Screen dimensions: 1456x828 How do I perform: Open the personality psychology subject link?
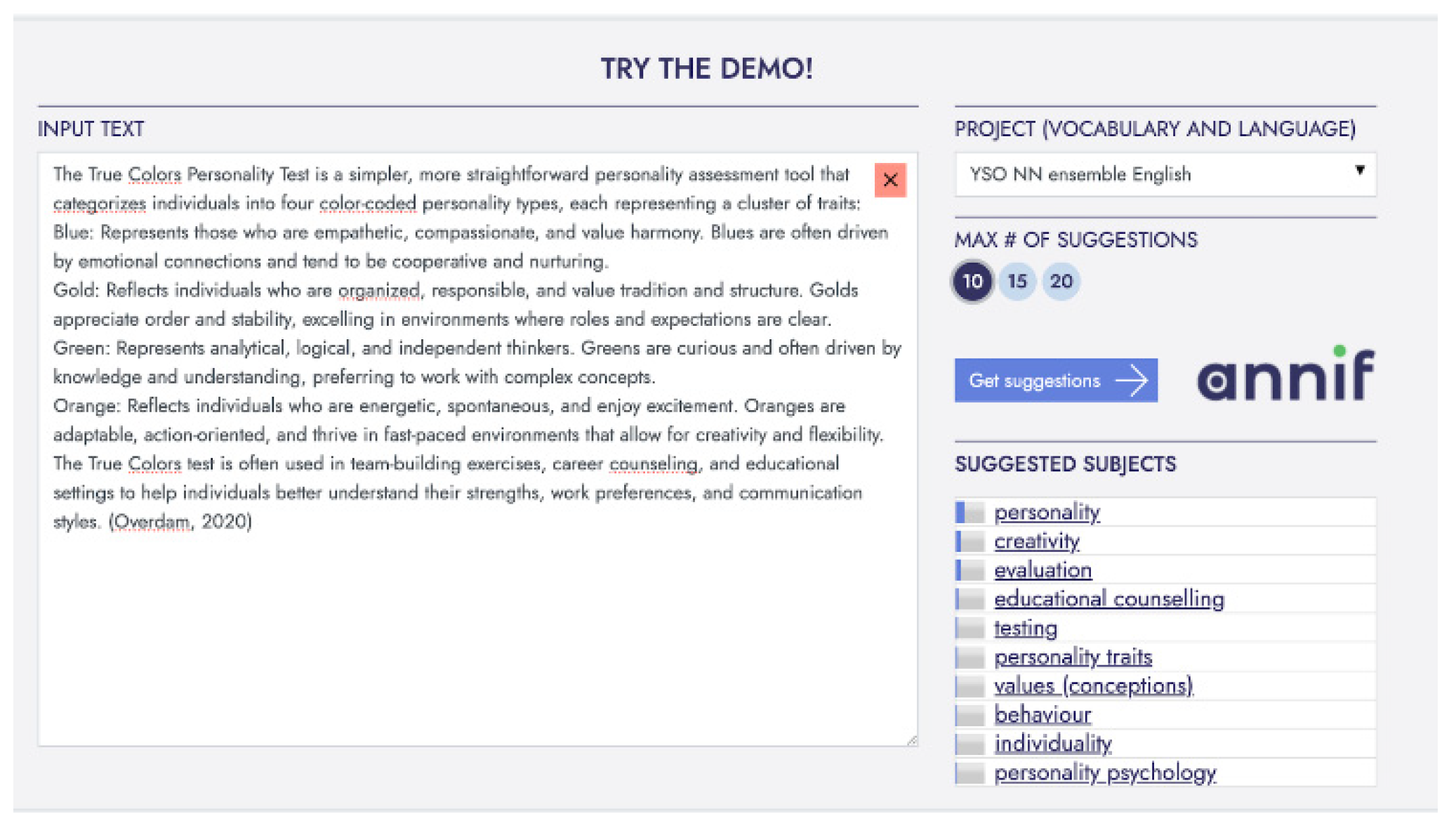point(1105,772)
